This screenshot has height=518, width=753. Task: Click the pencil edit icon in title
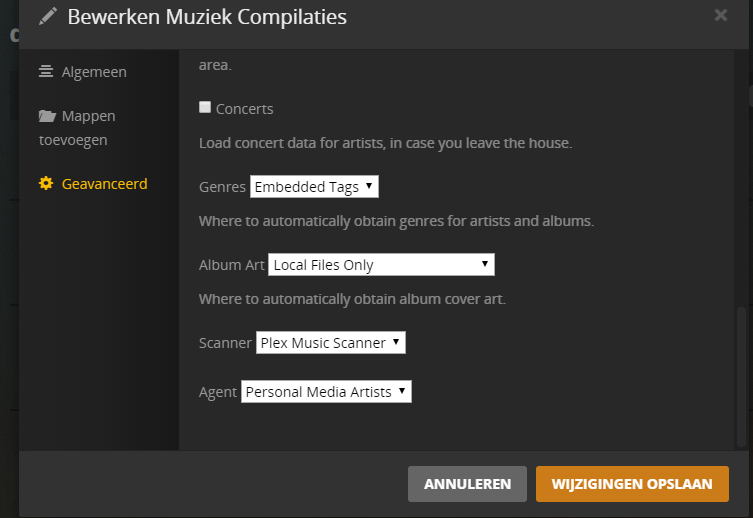point(47,16)
